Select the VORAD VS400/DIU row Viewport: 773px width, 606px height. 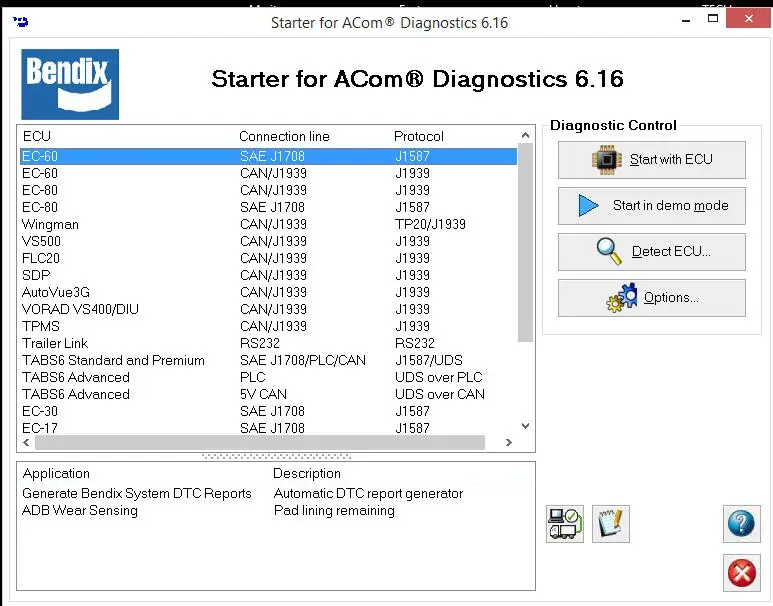click(x=269, y=310)
